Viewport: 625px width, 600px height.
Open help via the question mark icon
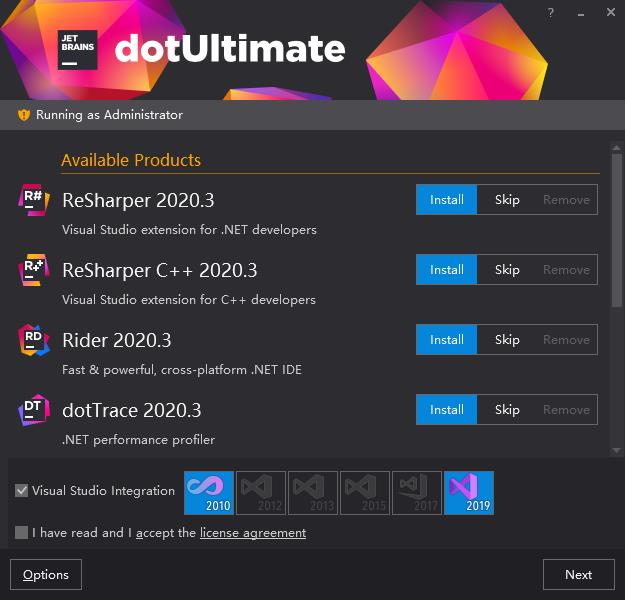point(550,13)
